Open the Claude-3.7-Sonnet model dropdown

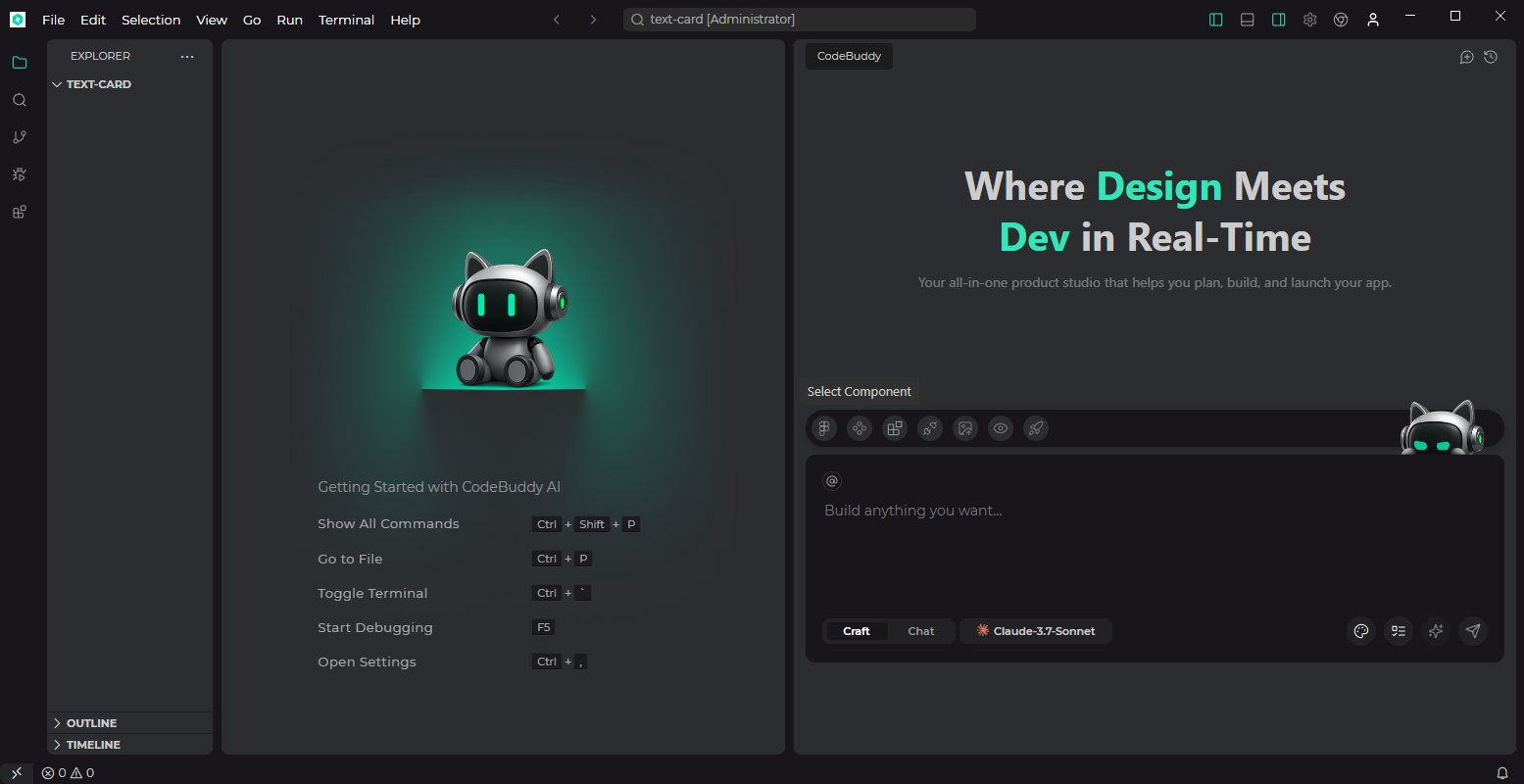pyautogui.click(x=1036, y=631)
